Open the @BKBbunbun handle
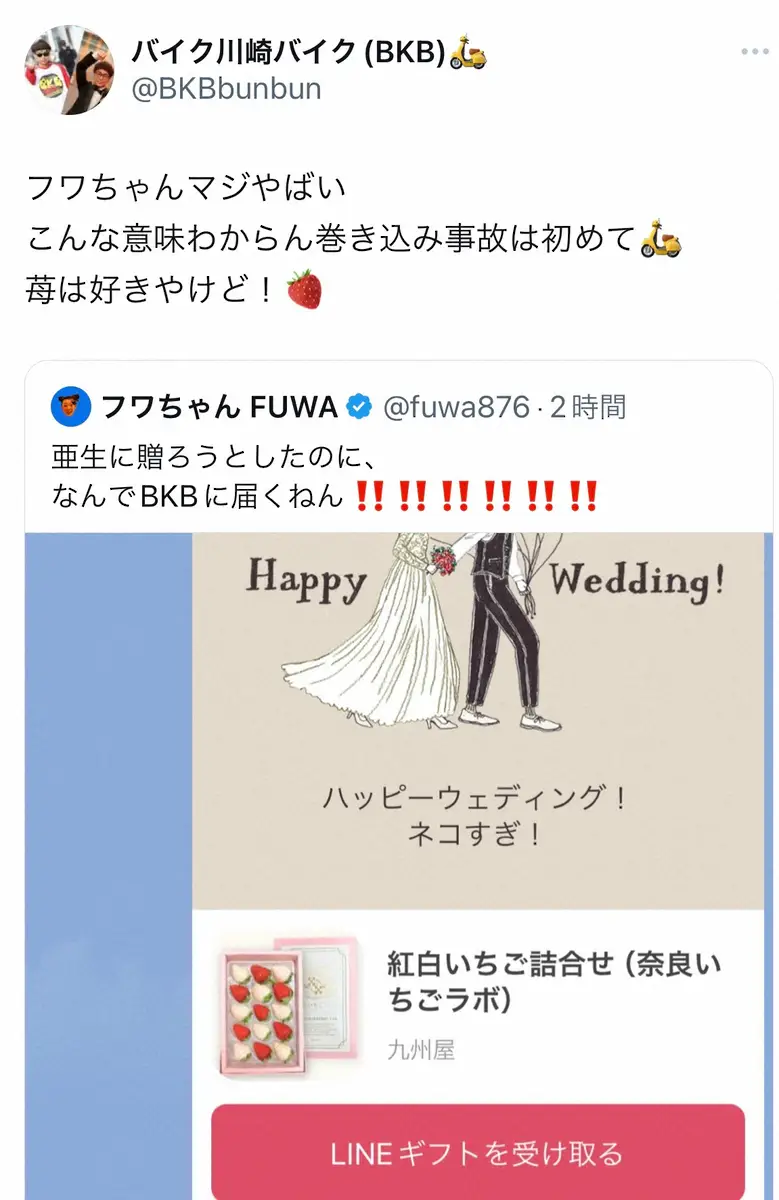 pyautogui.click(x=226, y=89)
